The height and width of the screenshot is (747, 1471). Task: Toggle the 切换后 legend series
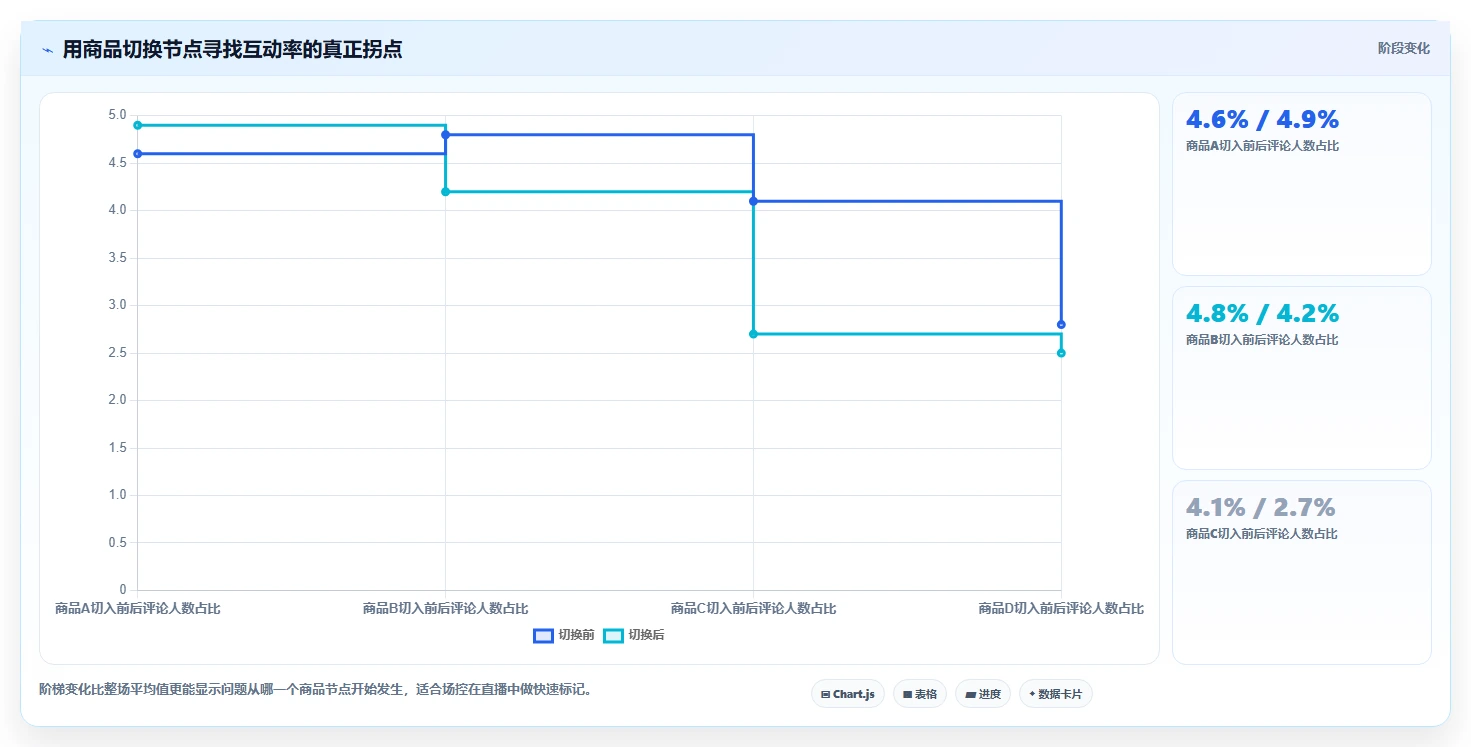pos(634,635)
